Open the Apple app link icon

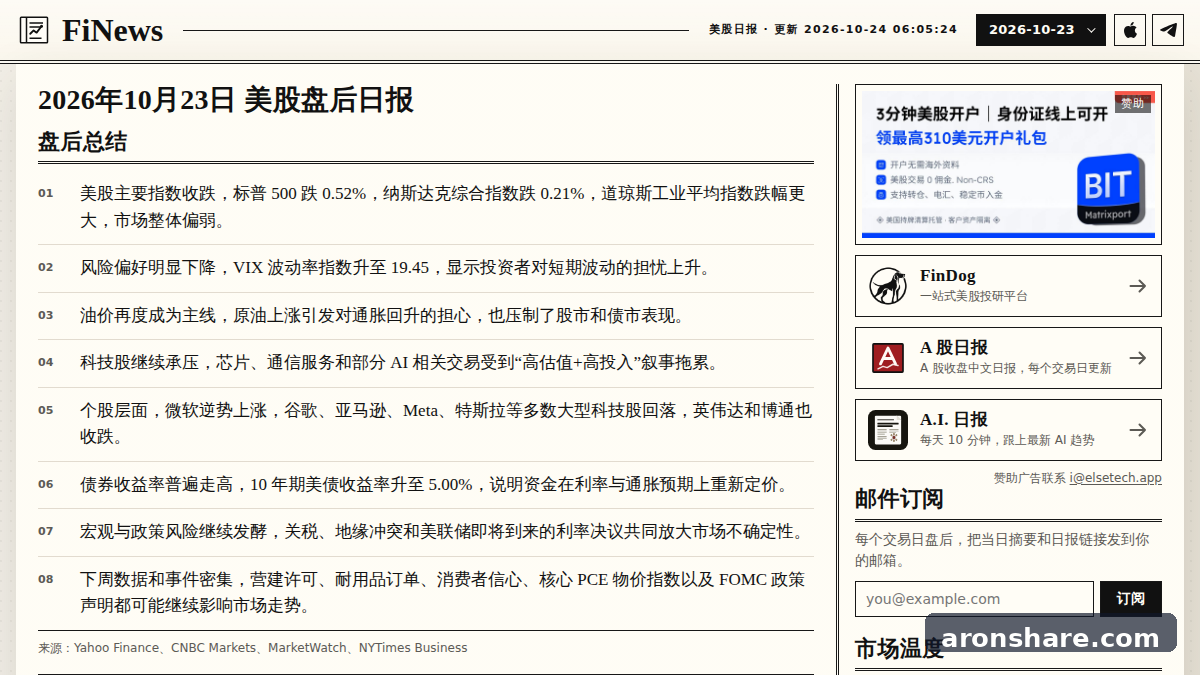click(x=1130, y=30)
